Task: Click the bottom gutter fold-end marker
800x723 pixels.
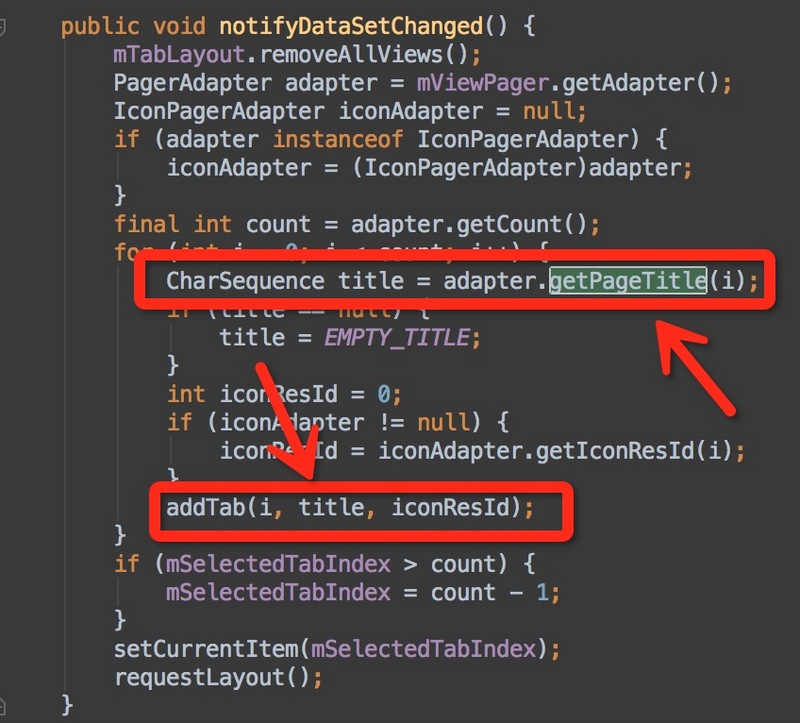Action: coord(2,706)
